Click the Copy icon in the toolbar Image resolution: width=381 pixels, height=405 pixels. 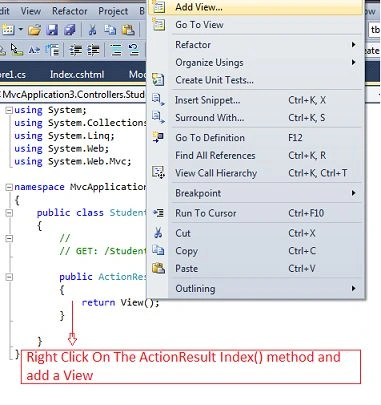click(110, 30)
